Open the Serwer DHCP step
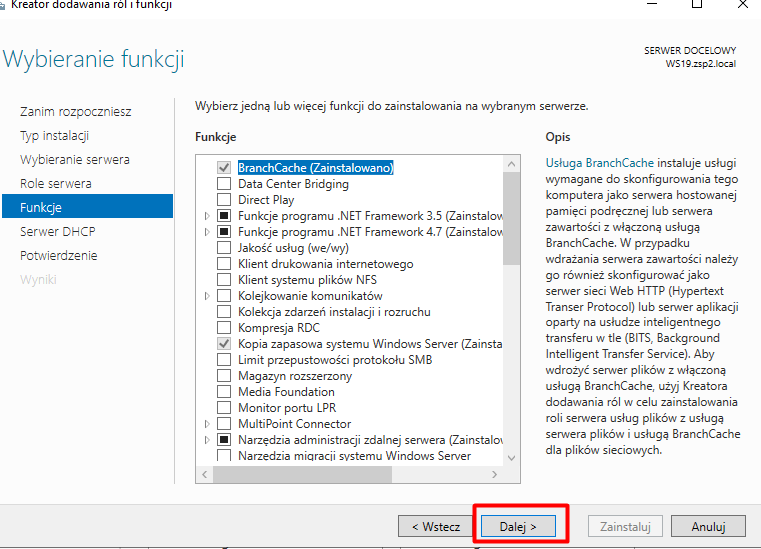Viewport: 761px width, 549px height. pos(57,232)
